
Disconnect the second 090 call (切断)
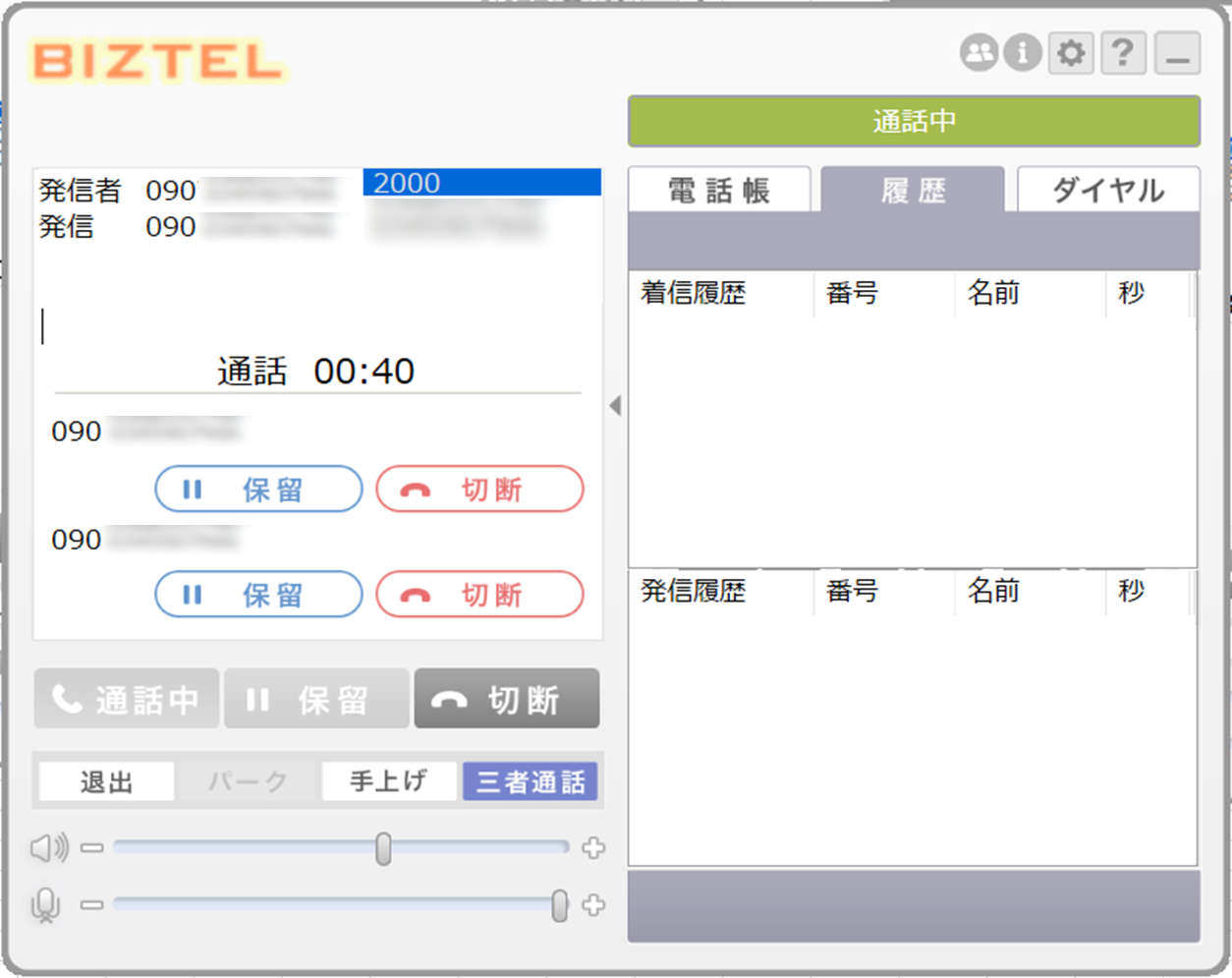(x=479, y=595)
